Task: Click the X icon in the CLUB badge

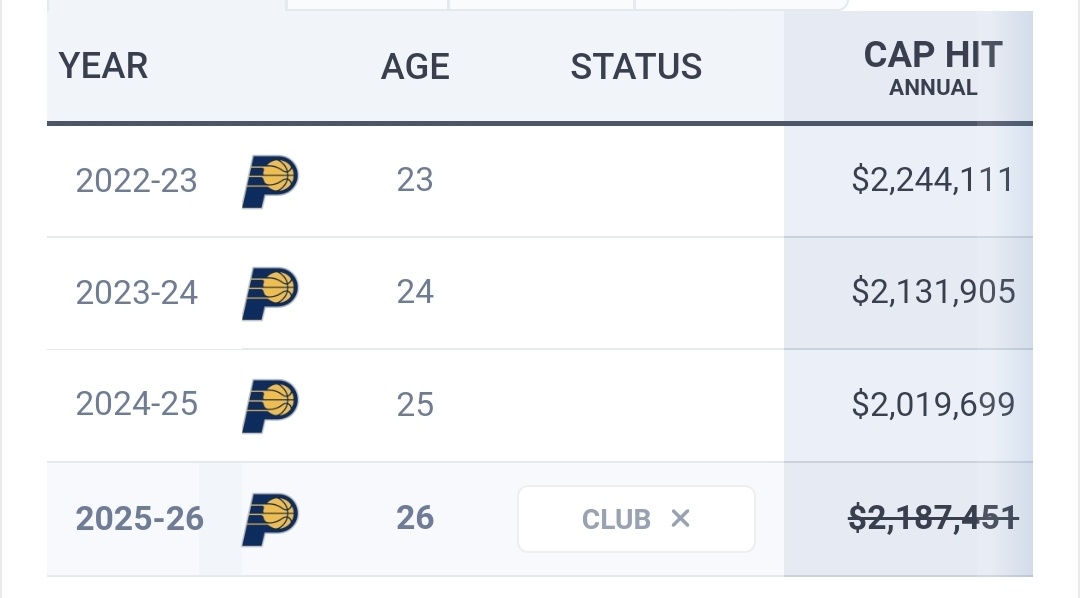Action: coord(680,518)
